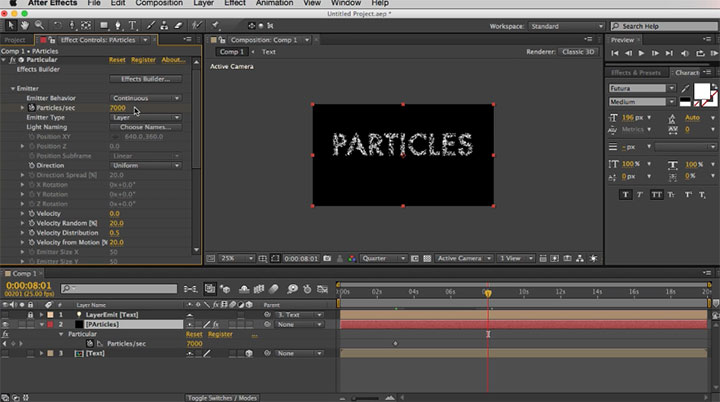This screenshot has width=720, height=402.
Task: Expand the Velocity Random property
Action: pos(22,223)
